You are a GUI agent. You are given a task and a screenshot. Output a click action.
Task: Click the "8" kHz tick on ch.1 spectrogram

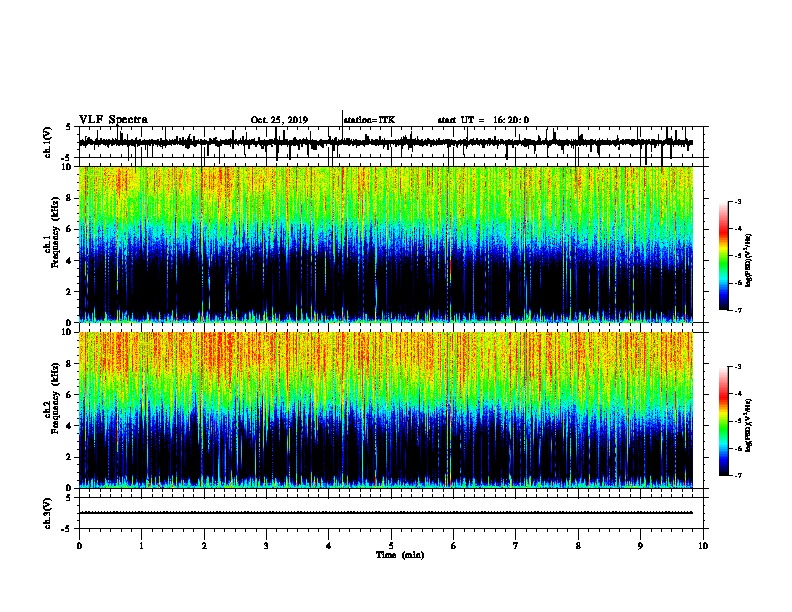pos(69,198)
